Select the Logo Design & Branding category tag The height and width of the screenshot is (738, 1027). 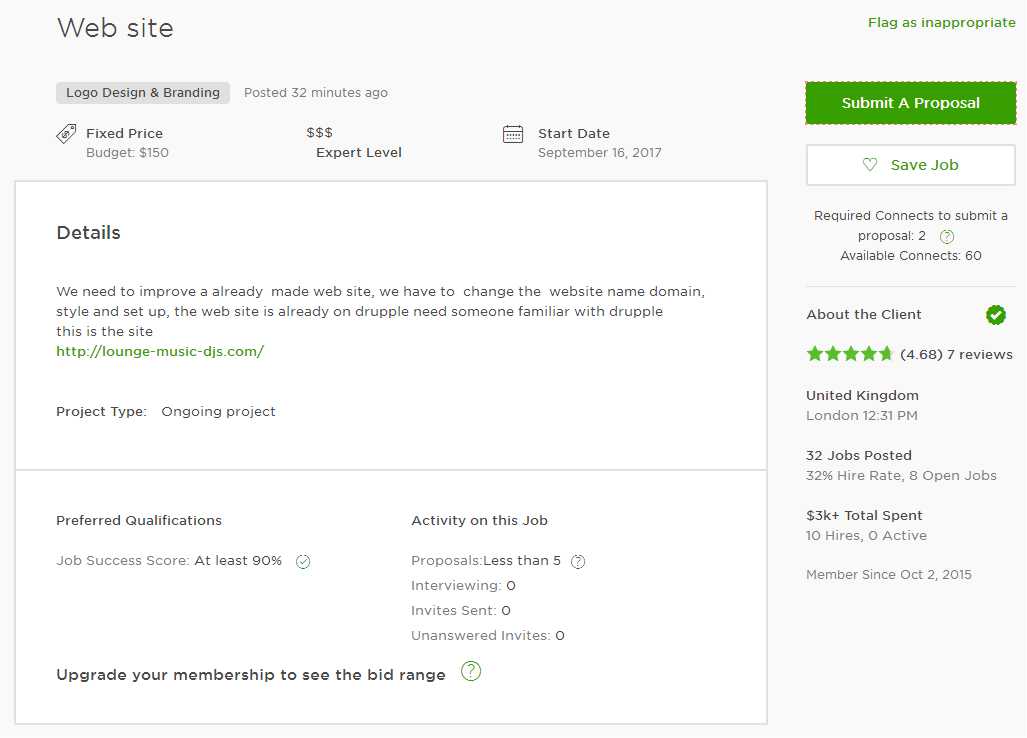tap(143, 93)
